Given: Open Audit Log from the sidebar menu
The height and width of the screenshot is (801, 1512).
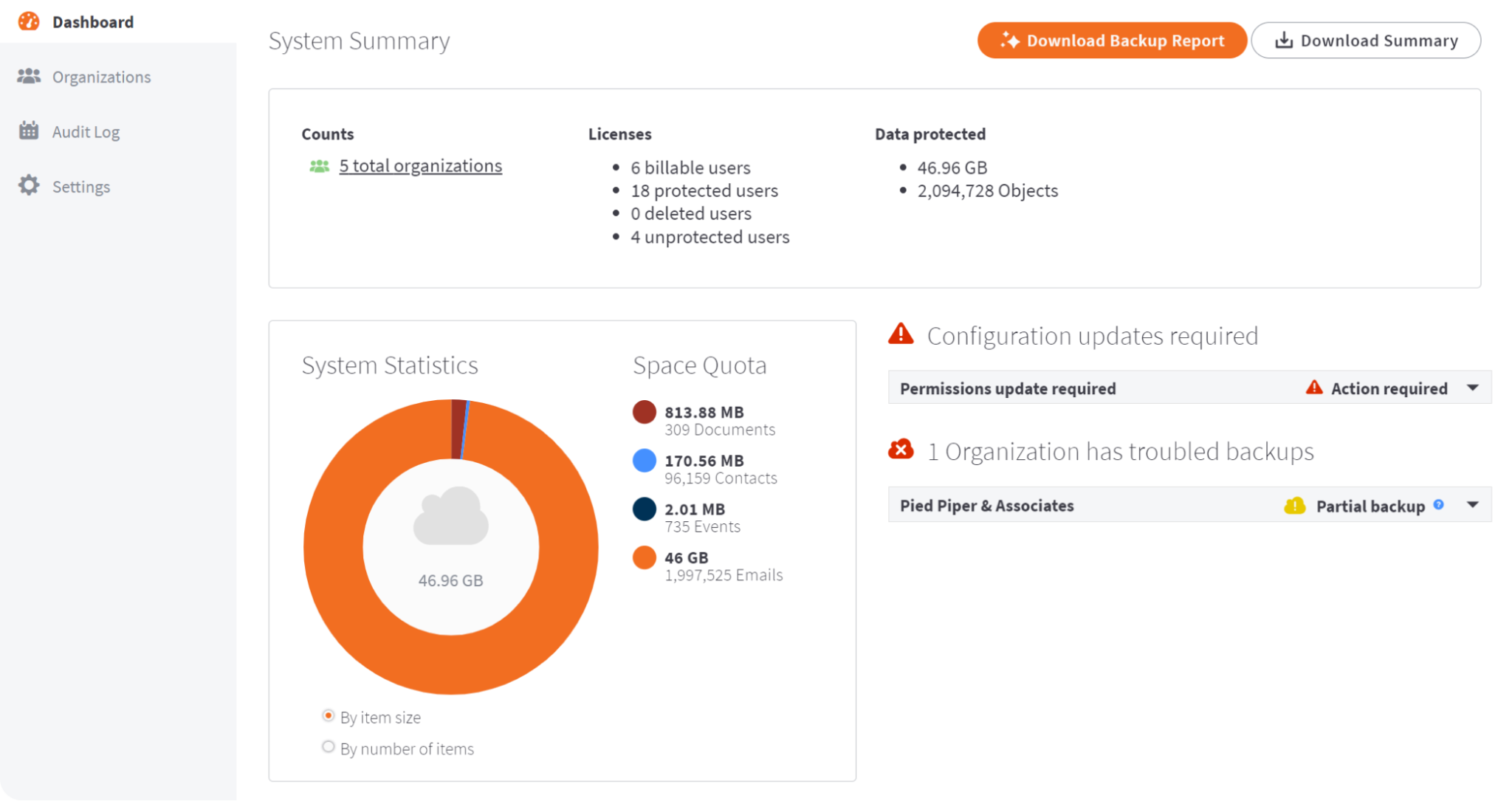Looking at the screenshot, I should point(86,131).
